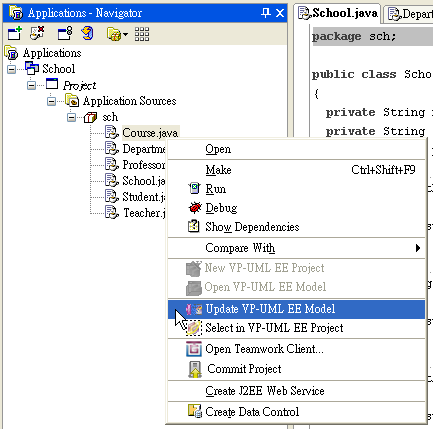Choose Run from the context menu
The image size is (433, 429).
point(296,189)
